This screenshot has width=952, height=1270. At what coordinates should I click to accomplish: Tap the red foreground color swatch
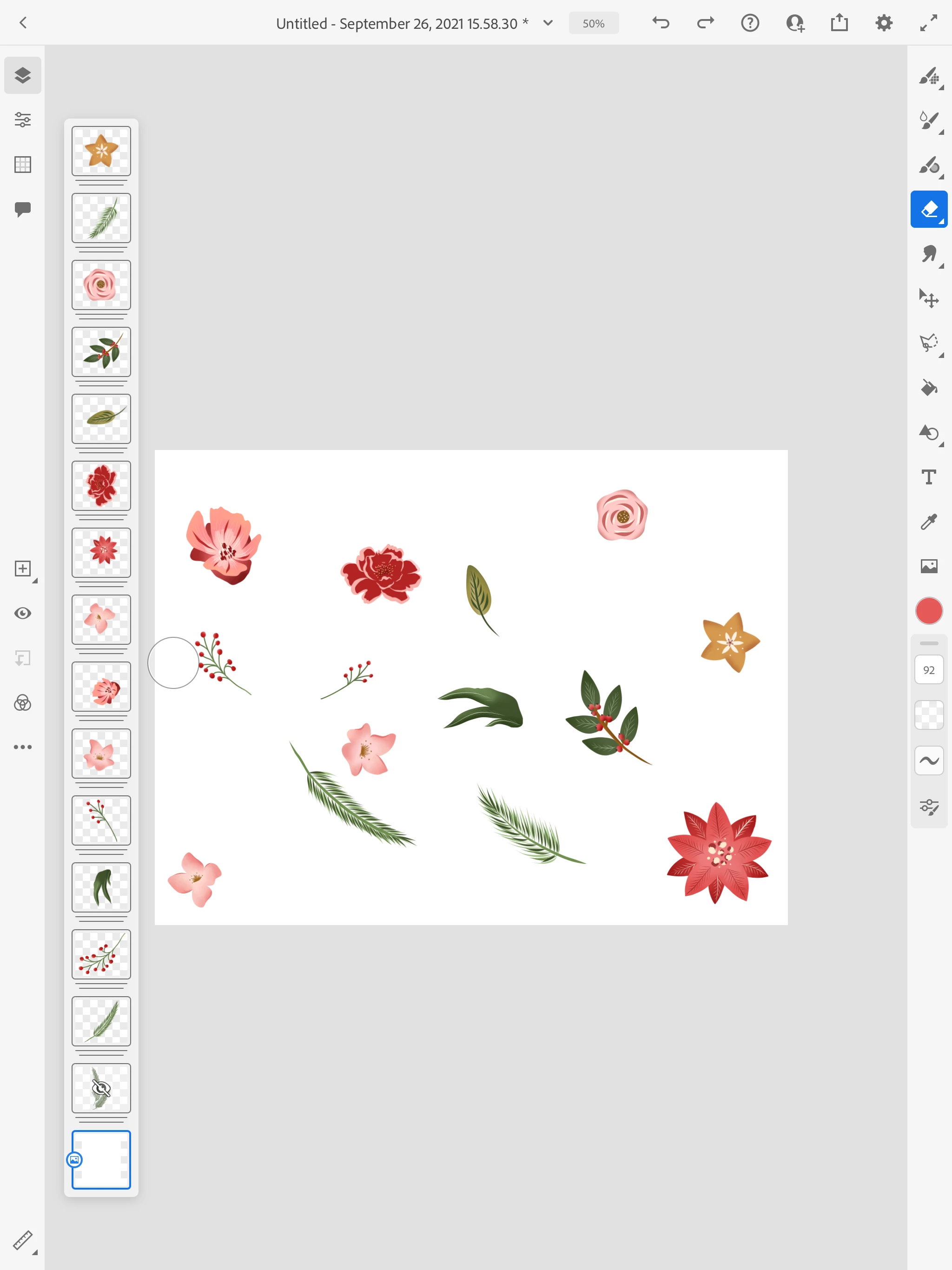tap(928, 611)
